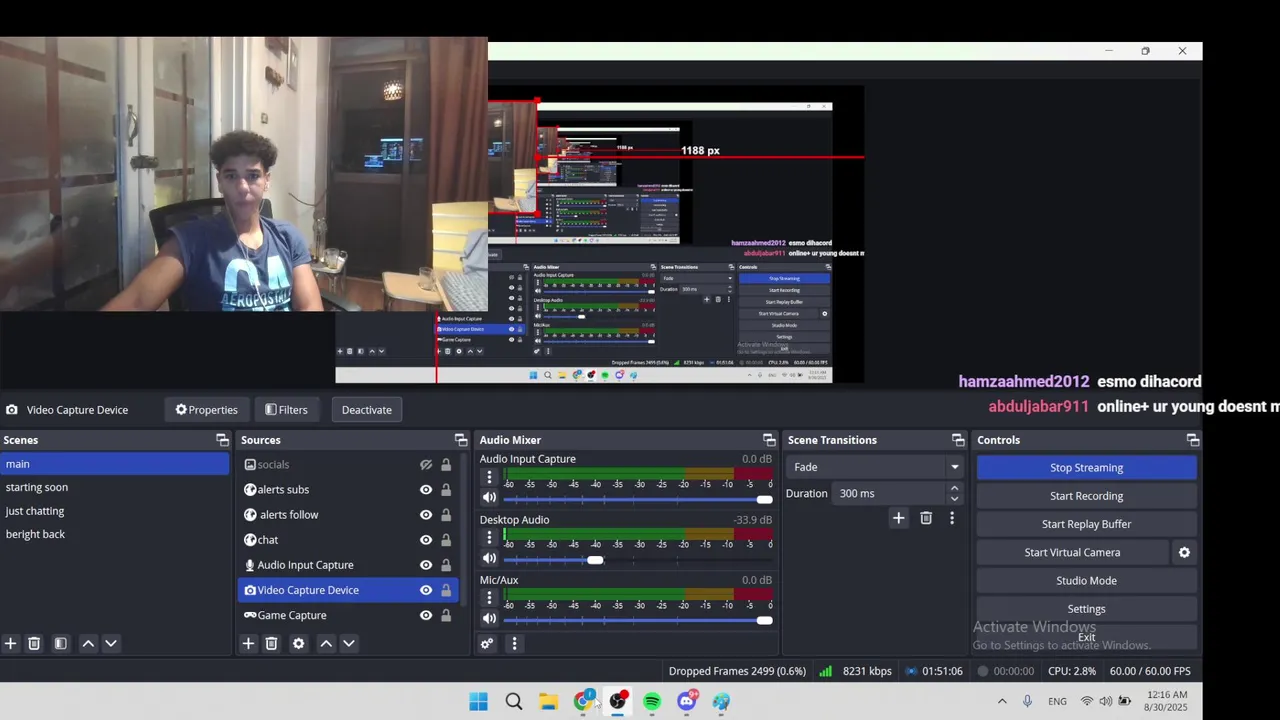Undock the Scenes panel
Viewport: 1280px width, 720px height.
pyautogui.click(x=222, y=440)
